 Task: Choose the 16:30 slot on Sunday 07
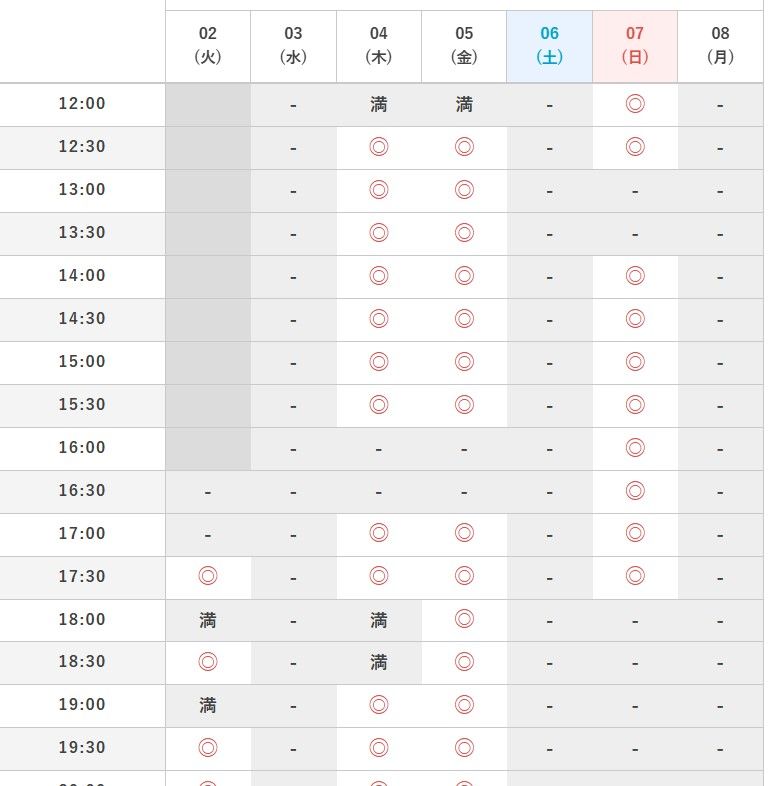[635, 490]
